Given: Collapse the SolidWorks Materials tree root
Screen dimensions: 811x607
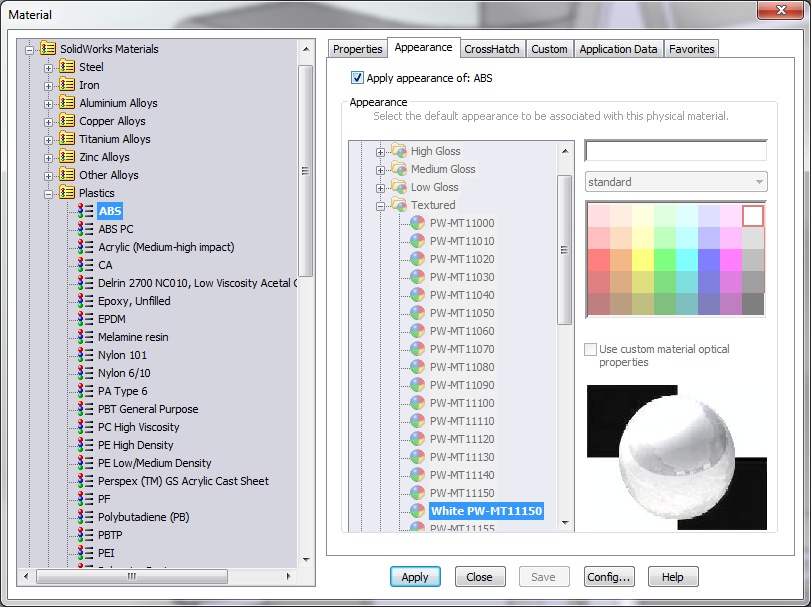Looking at the screenshot, I should pyautogui.click(x=29, y=50).
